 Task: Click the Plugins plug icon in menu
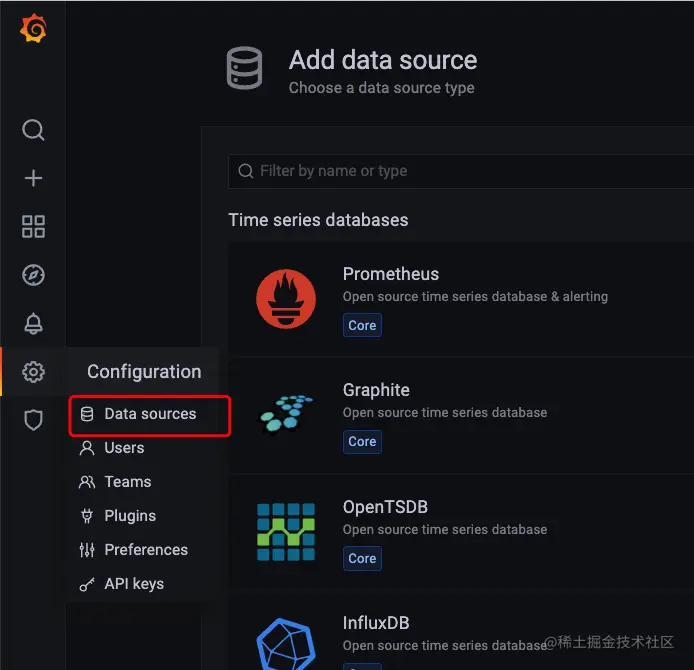(x=87, y=516)
